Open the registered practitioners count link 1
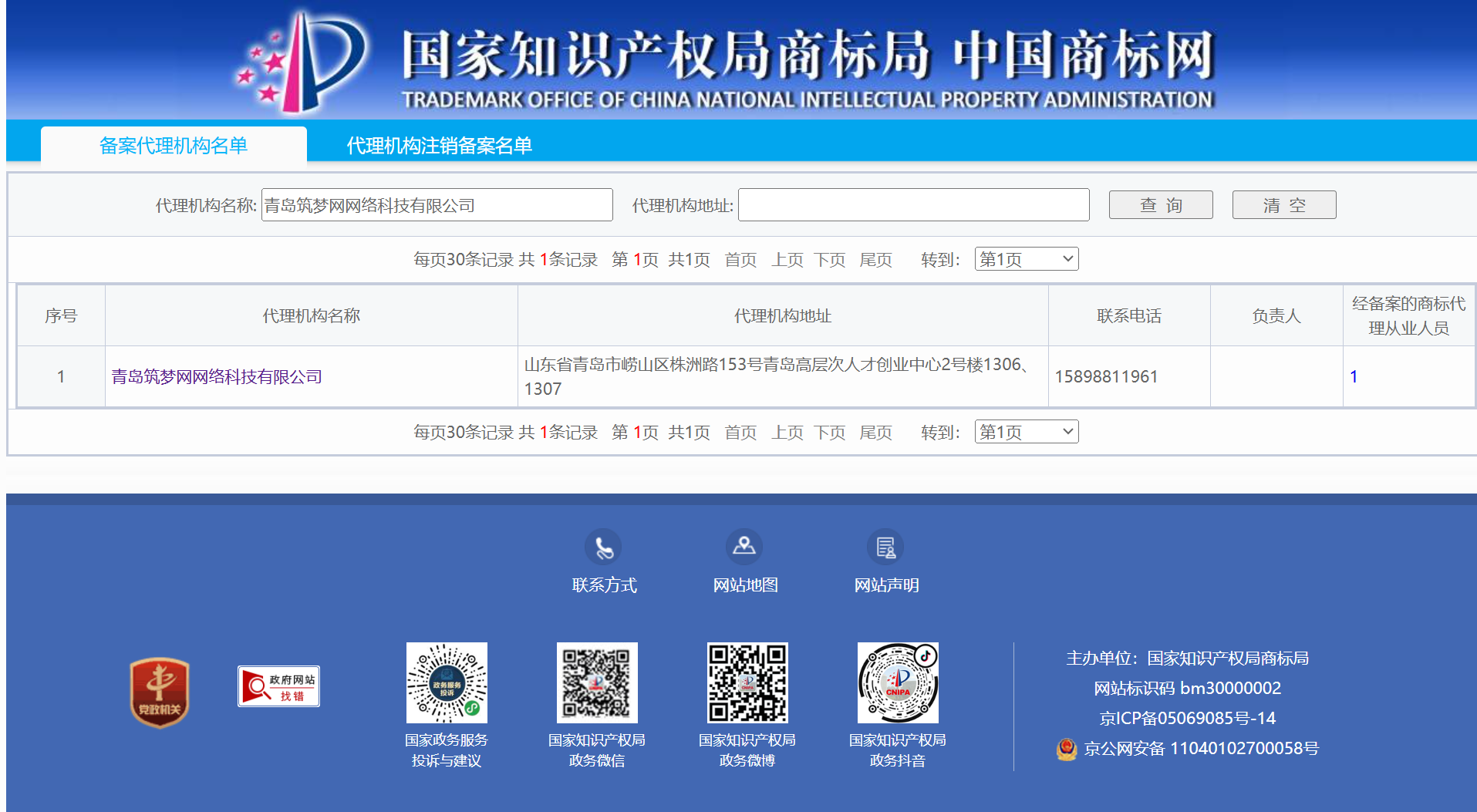 1354,376
